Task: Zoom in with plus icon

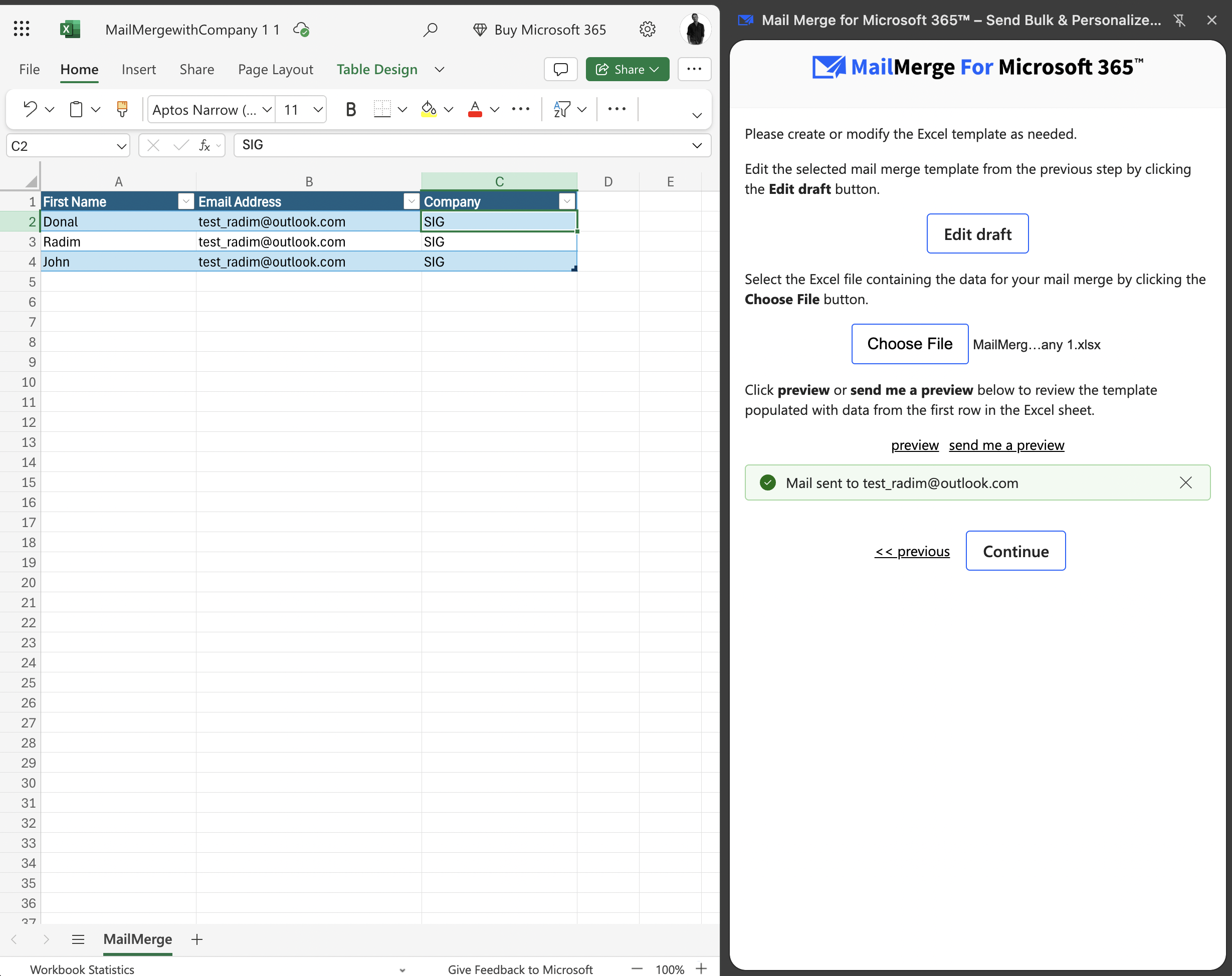Action: [x=701, y=969]
